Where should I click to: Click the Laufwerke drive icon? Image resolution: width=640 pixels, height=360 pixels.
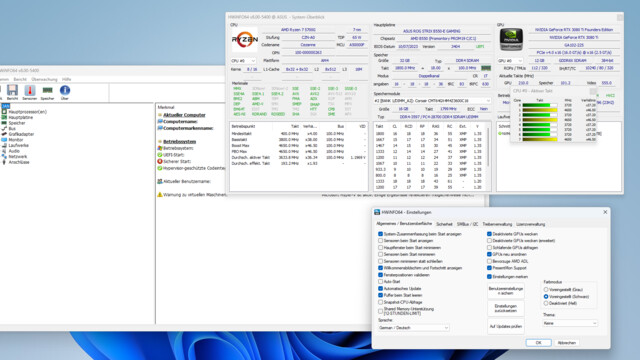(4, 145)
